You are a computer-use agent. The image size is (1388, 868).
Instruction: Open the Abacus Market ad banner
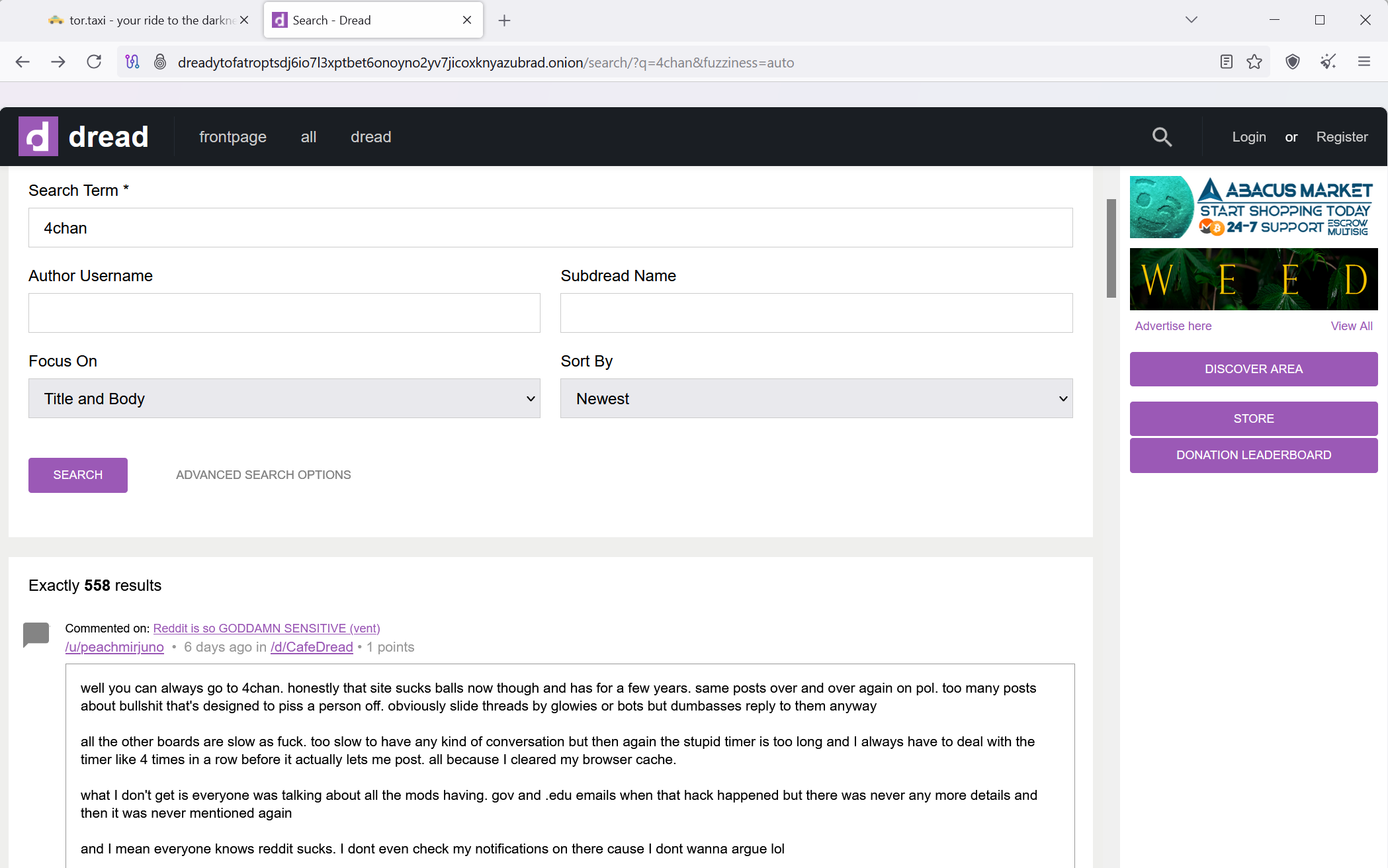(1254, 207)
